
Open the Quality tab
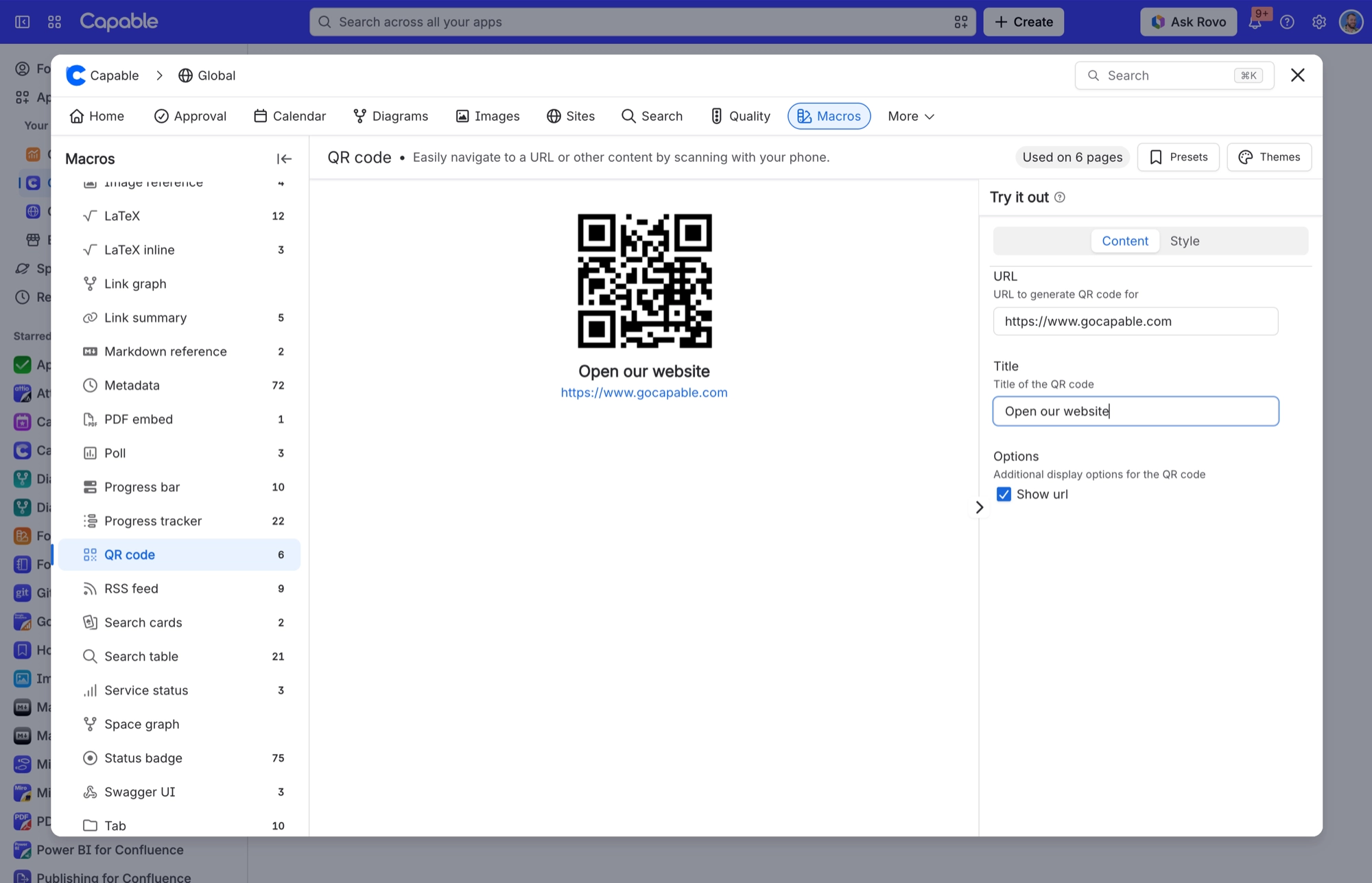point(740,117)
